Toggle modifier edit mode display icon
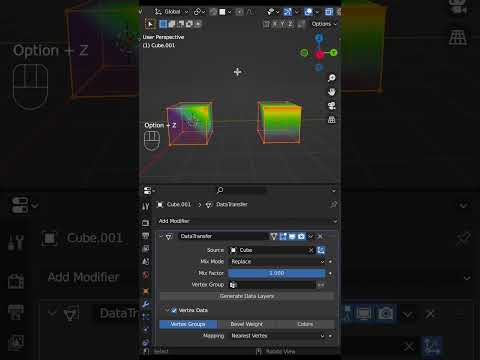Screen dimensions: 480x360 pos(283,236)
